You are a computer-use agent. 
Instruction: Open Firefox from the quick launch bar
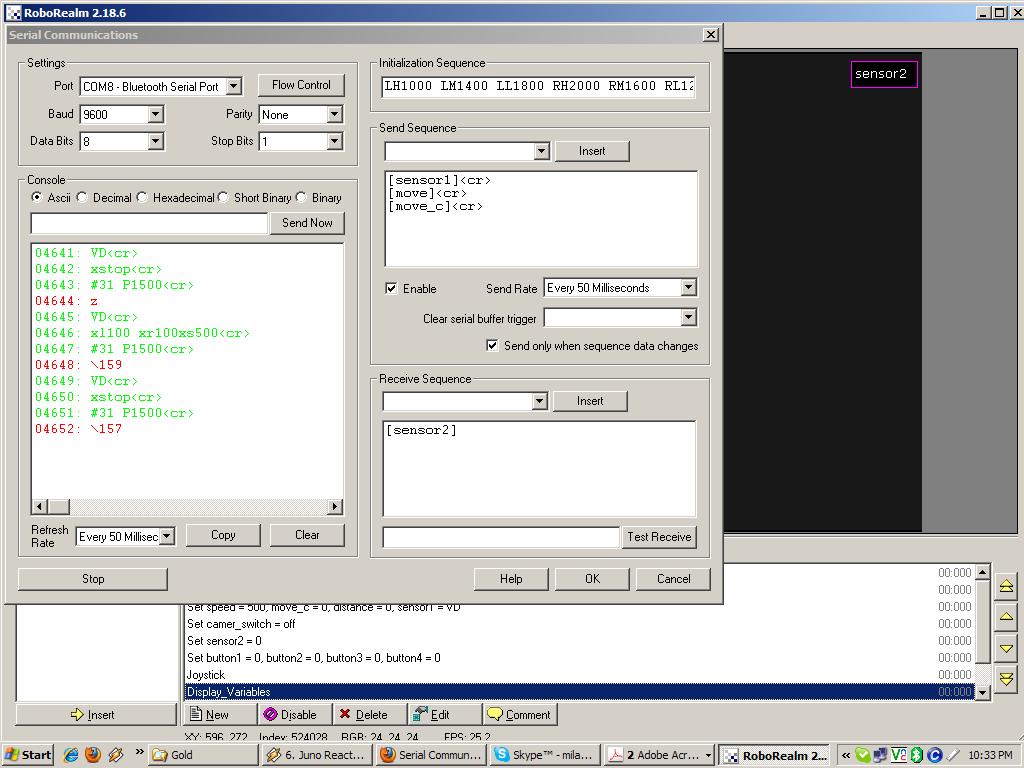(x=93, y=755)
